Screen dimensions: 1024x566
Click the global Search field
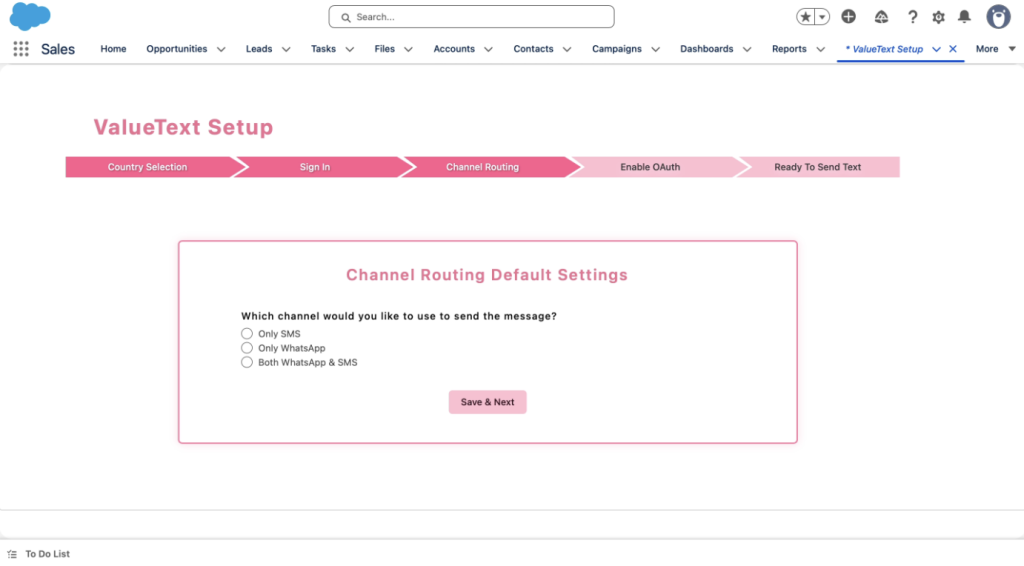(471, 17)
